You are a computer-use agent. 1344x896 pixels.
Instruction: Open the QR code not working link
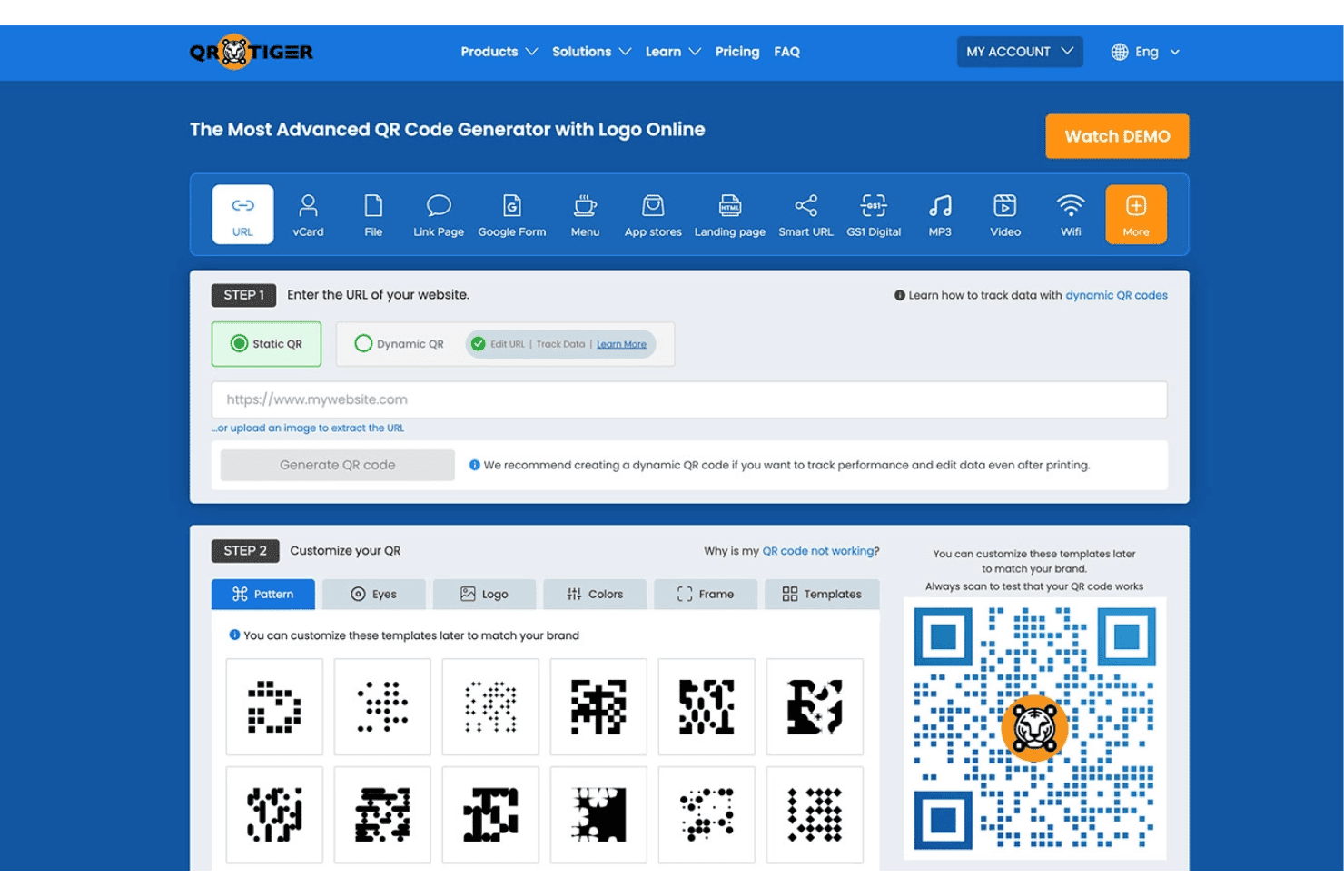coord(817,551)
